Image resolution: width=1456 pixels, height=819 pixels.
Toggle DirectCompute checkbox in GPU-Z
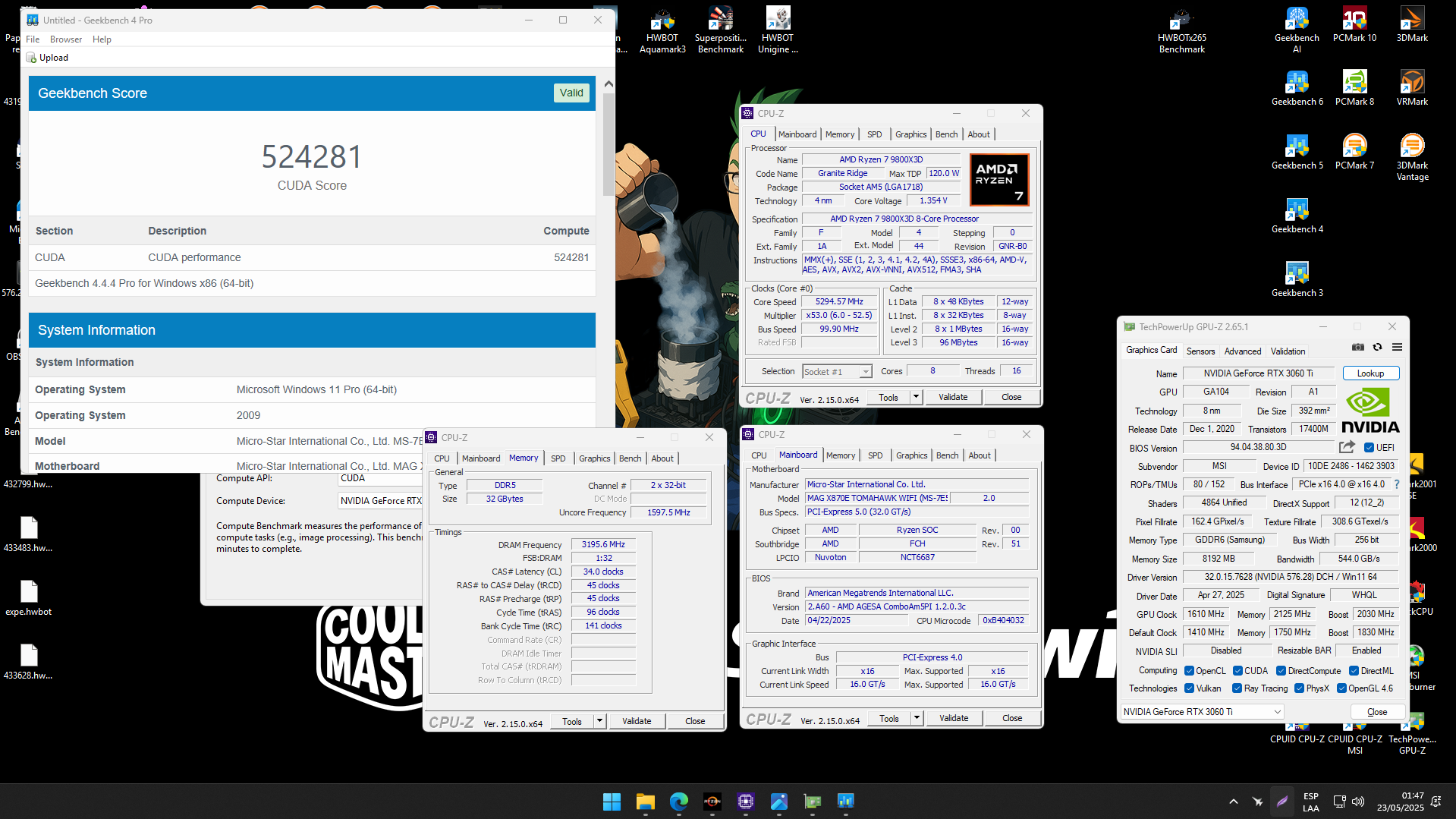point(1281,671)
